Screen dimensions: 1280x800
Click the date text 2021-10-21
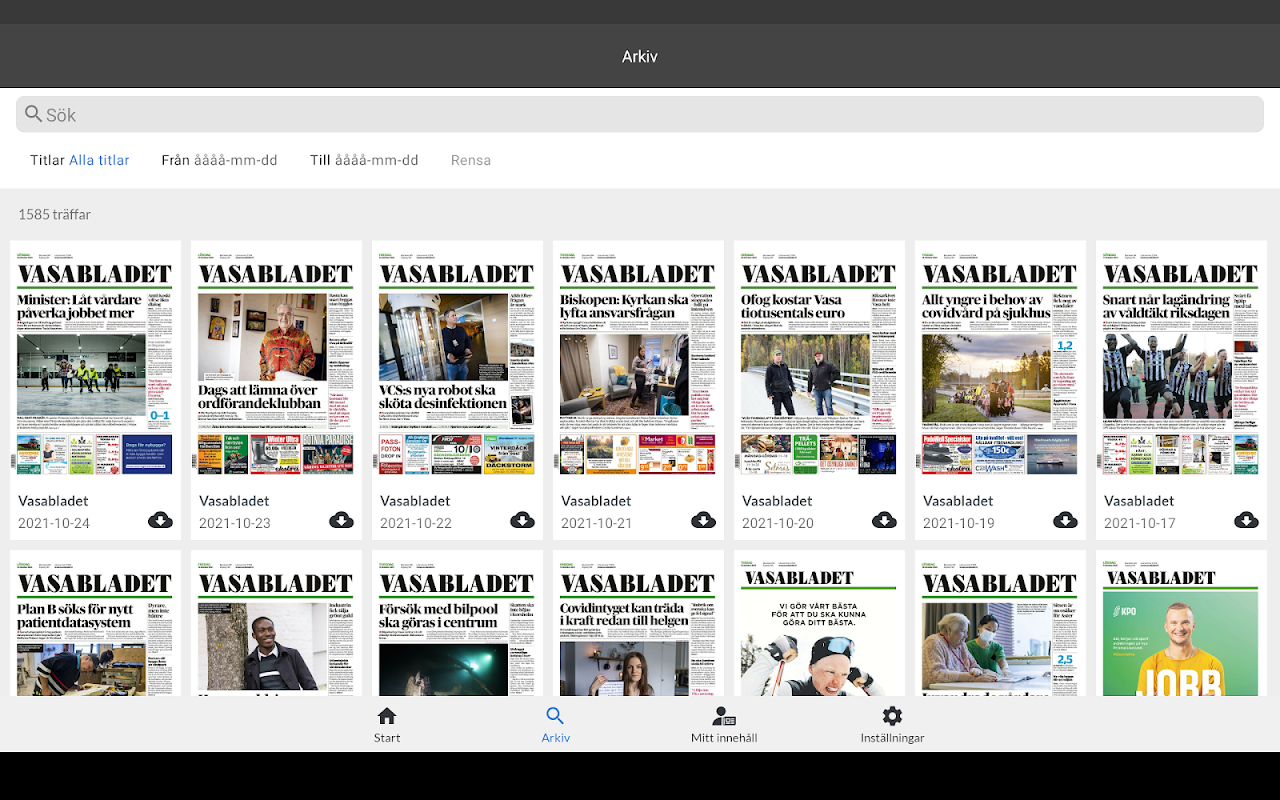[x=597, y=523]
